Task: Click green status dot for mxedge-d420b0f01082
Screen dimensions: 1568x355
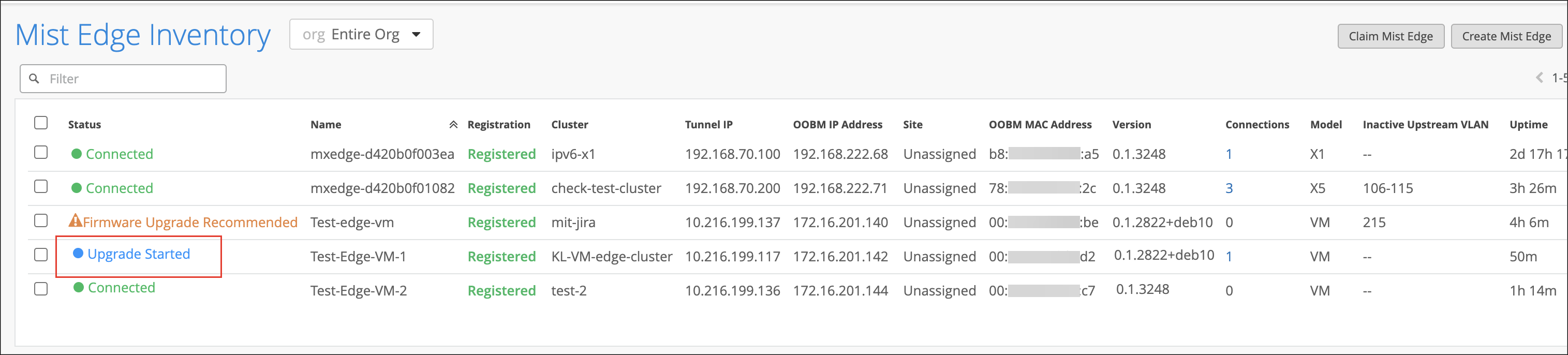Action: (x=77, y=188)
